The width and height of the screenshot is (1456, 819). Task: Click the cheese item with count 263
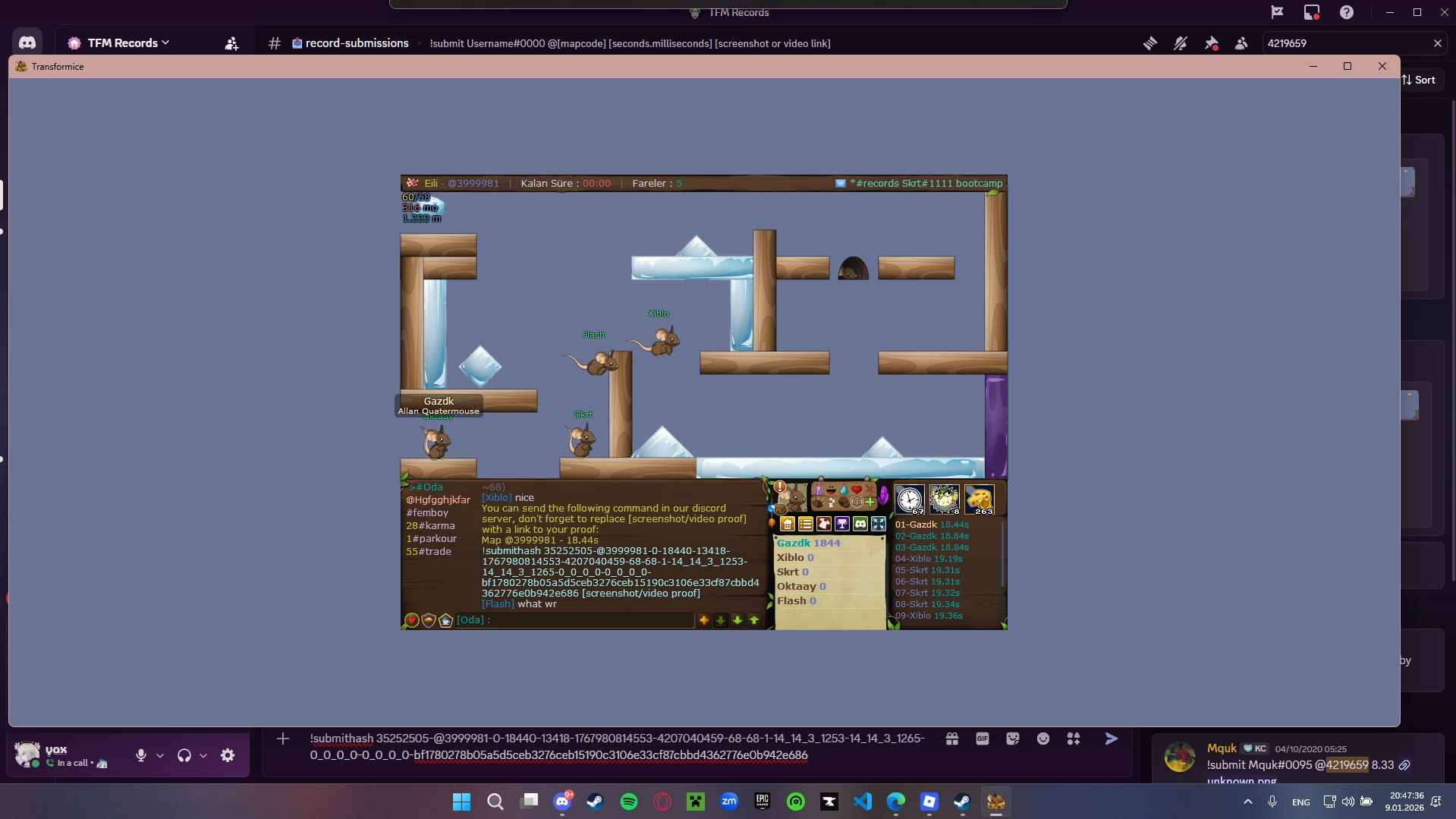(980, 499)
